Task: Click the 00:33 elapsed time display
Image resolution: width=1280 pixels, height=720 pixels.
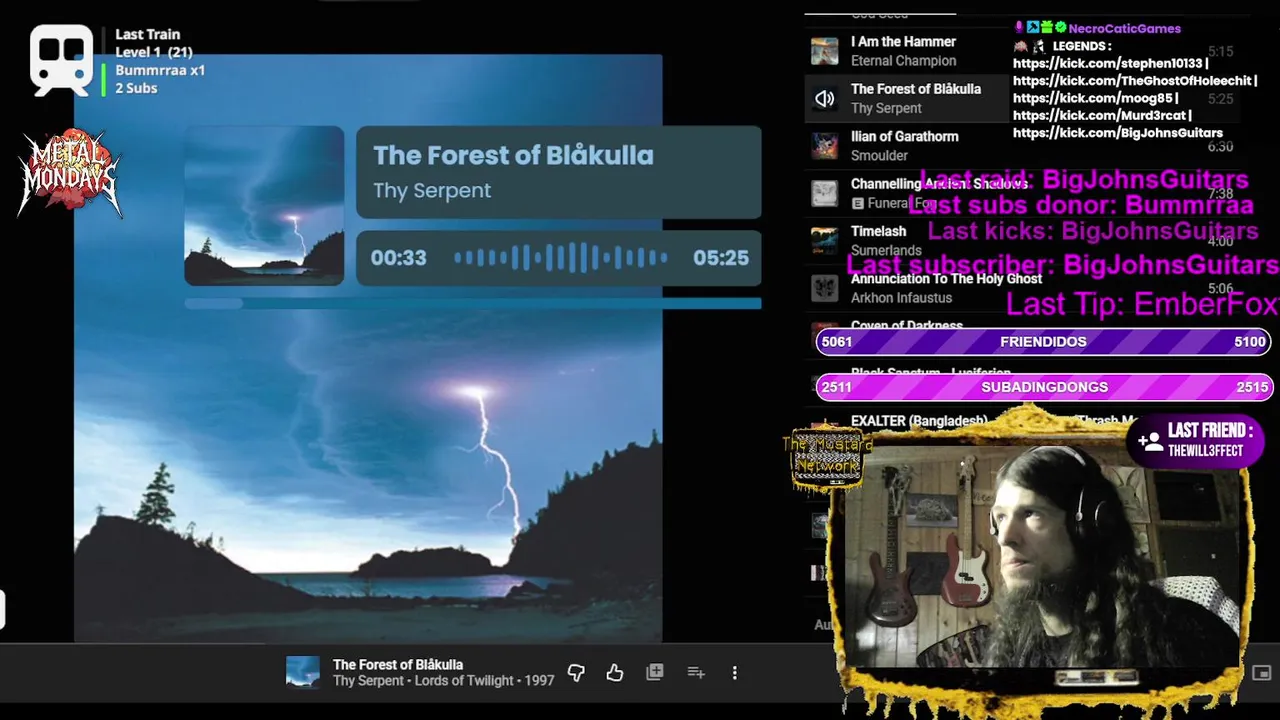Action: coord(398,258)
